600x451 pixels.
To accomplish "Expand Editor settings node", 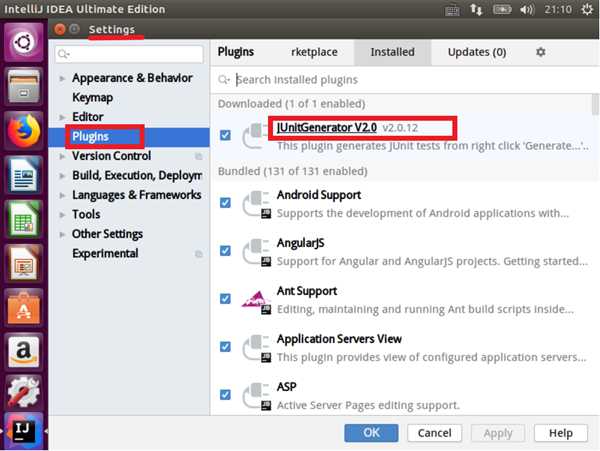I will tap(62, 117).
